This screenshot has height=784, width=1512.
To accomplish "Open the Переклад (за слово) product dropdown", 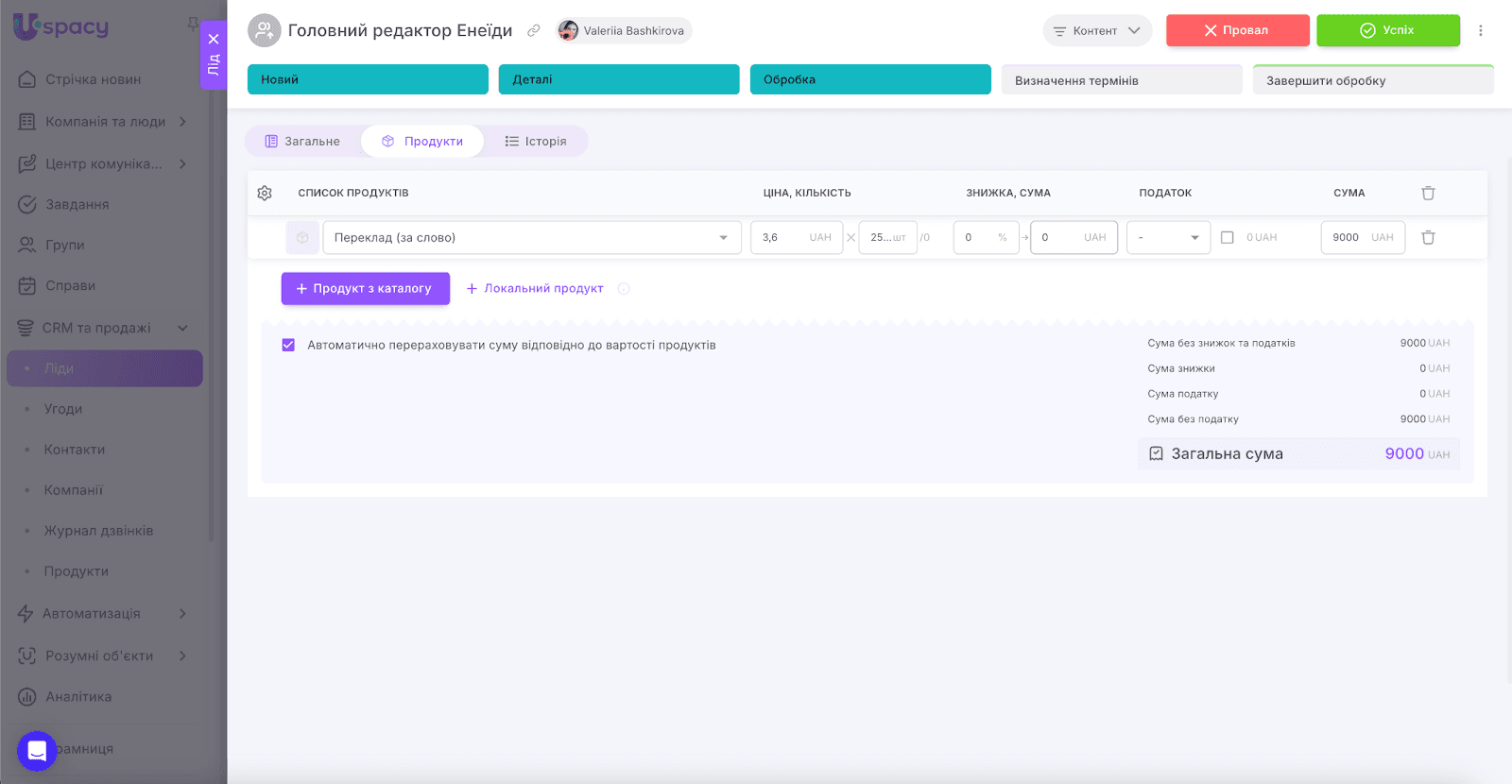I will point(530,238).
